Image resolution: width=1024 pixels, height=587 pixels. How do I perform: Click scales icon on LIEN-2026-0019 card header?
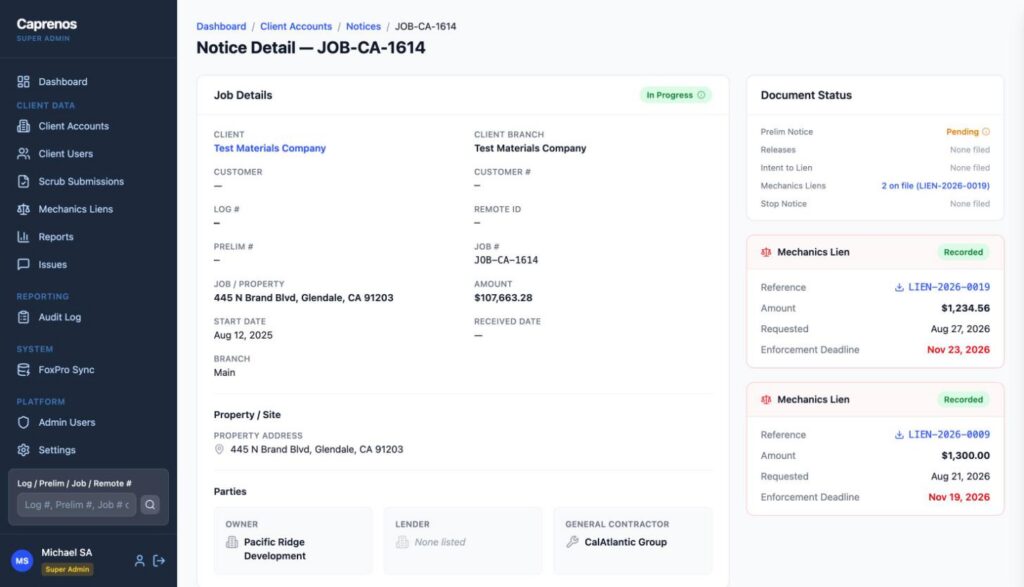click(766, 252)
